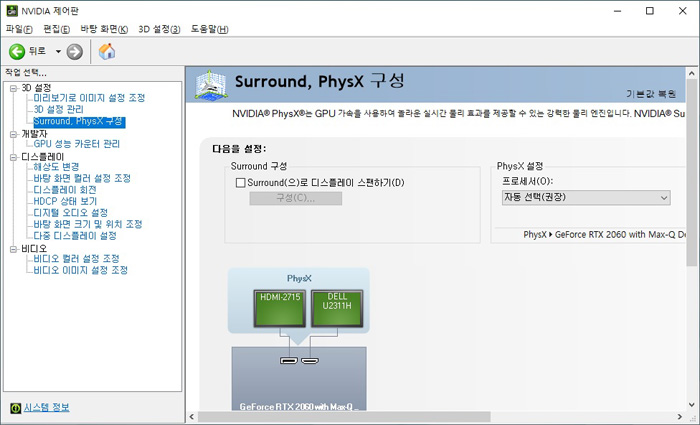The width and height of the screenshot is (700, 425).
Task: Open the 바탕 화면(K) menu
Action: pos(104,29)
